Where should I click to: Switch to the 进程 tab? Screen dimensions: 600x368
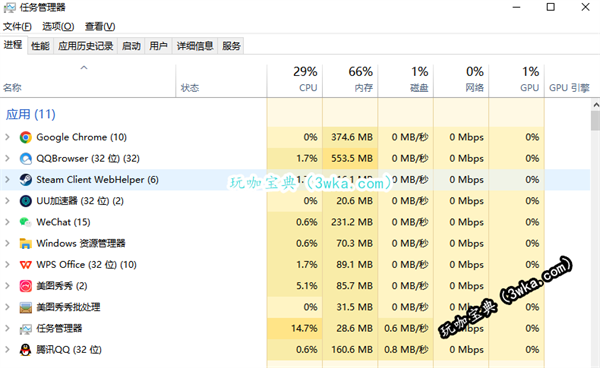13,45
